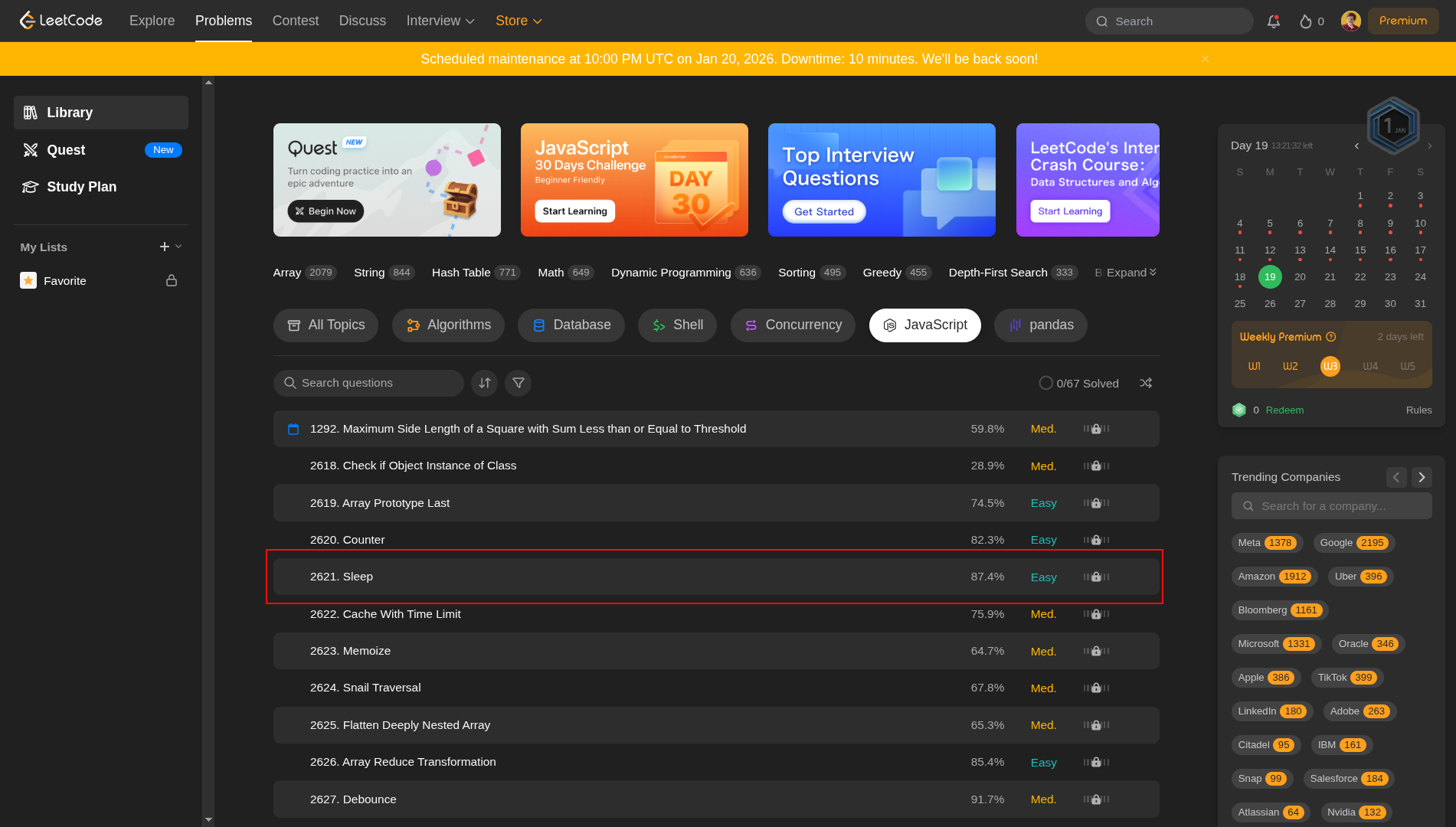
Task: Expand the full topic tags list
Action: click(1130, 273)
